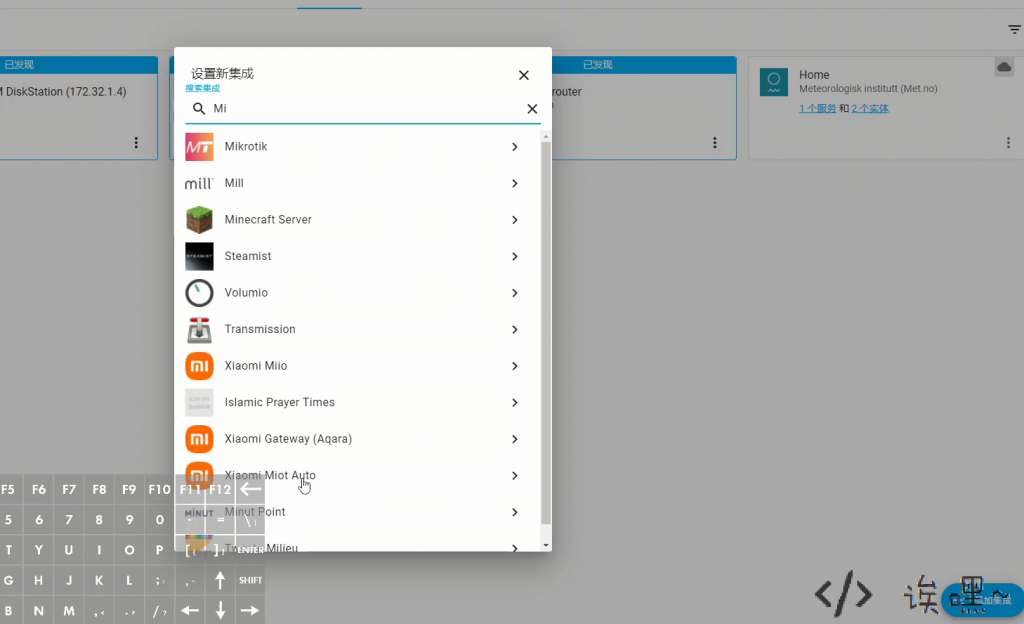
Task: Click the on-screen backspace arrow key
Action: 250,490
